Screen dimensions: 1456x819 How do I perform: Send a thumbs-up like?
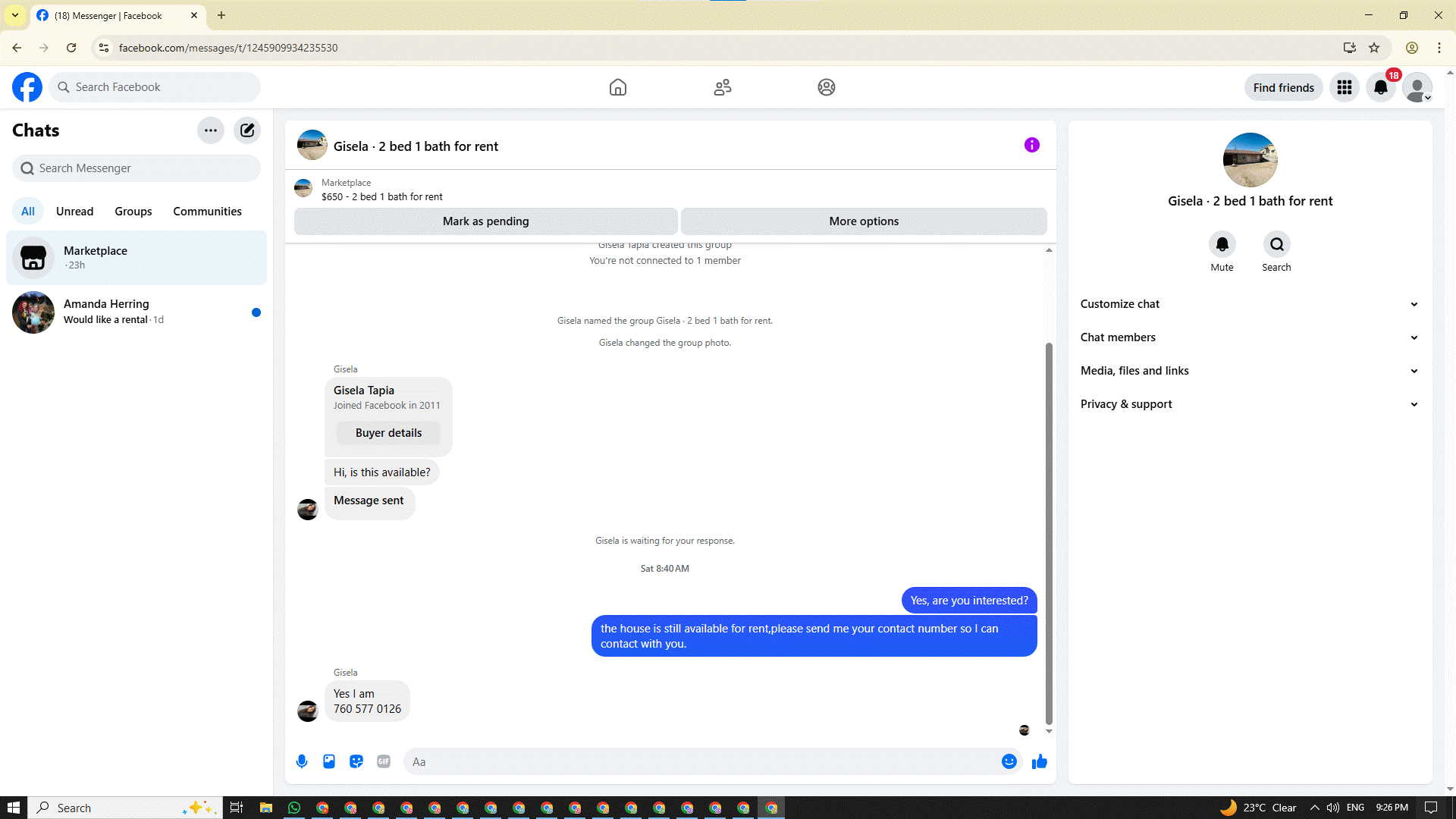(1040, 761)
